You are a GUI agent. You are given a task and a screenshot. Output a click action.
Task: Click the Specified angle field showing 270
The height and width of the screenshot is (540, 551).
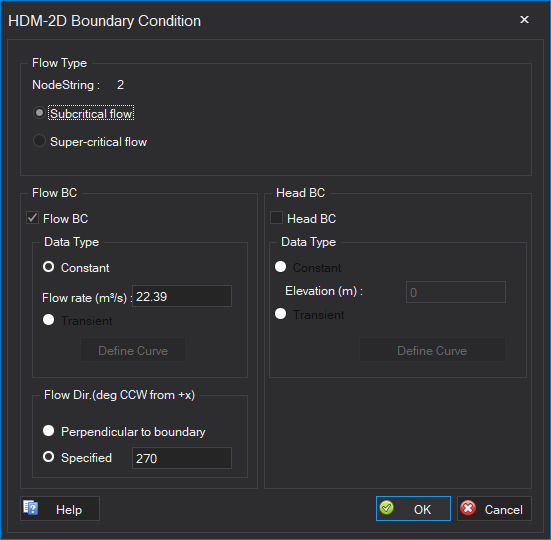(182, 458)
